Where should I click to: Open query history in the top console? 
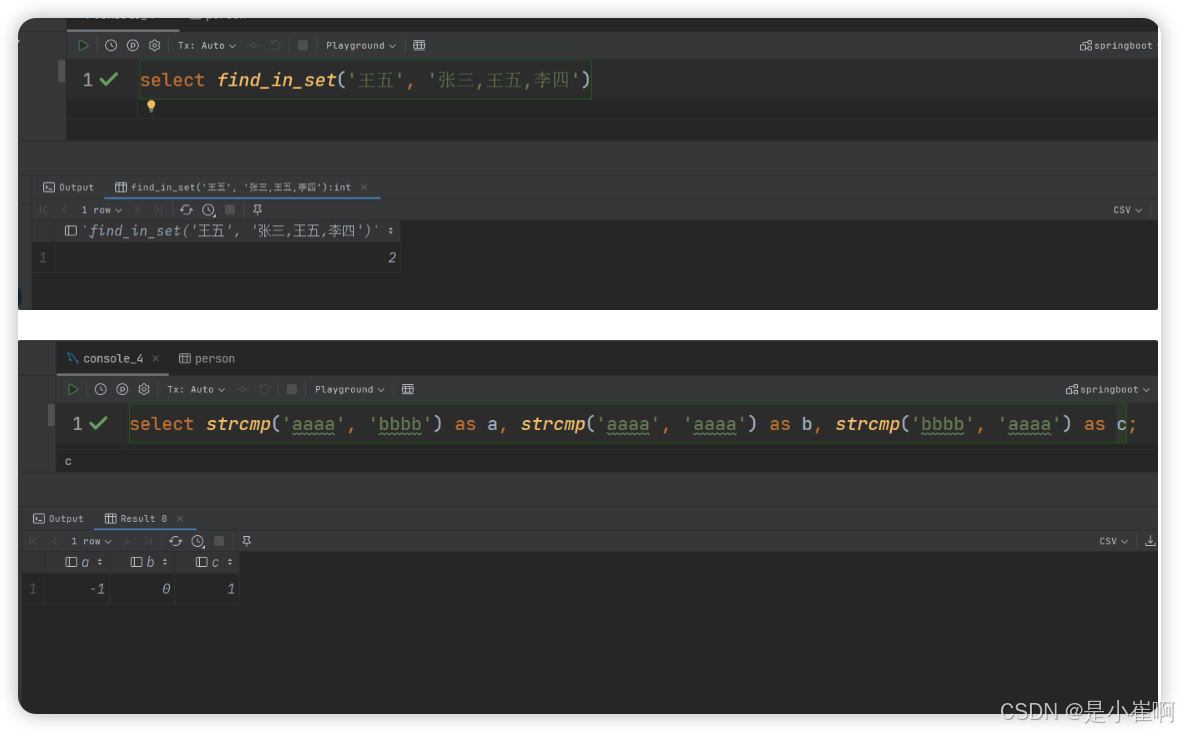pos(111,45)
